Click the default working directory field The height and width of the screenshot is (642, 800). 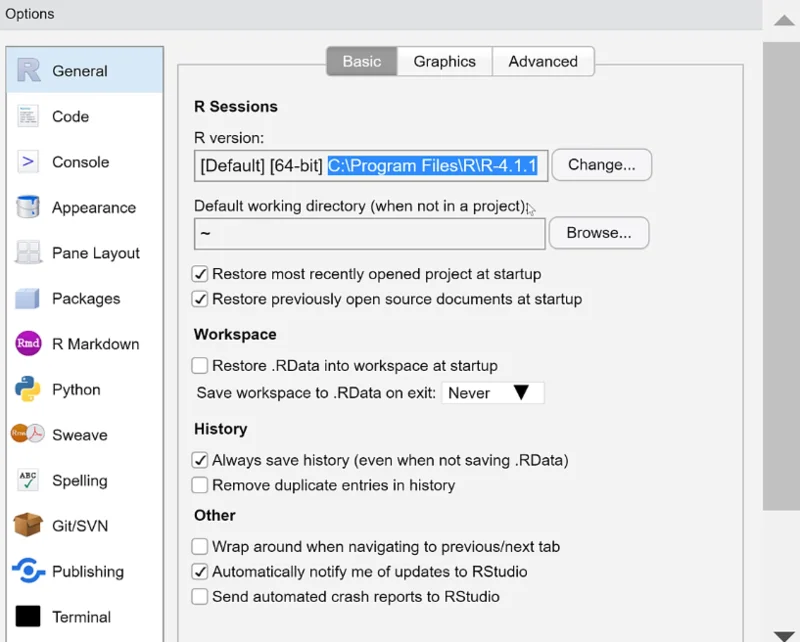pos(369,234)
